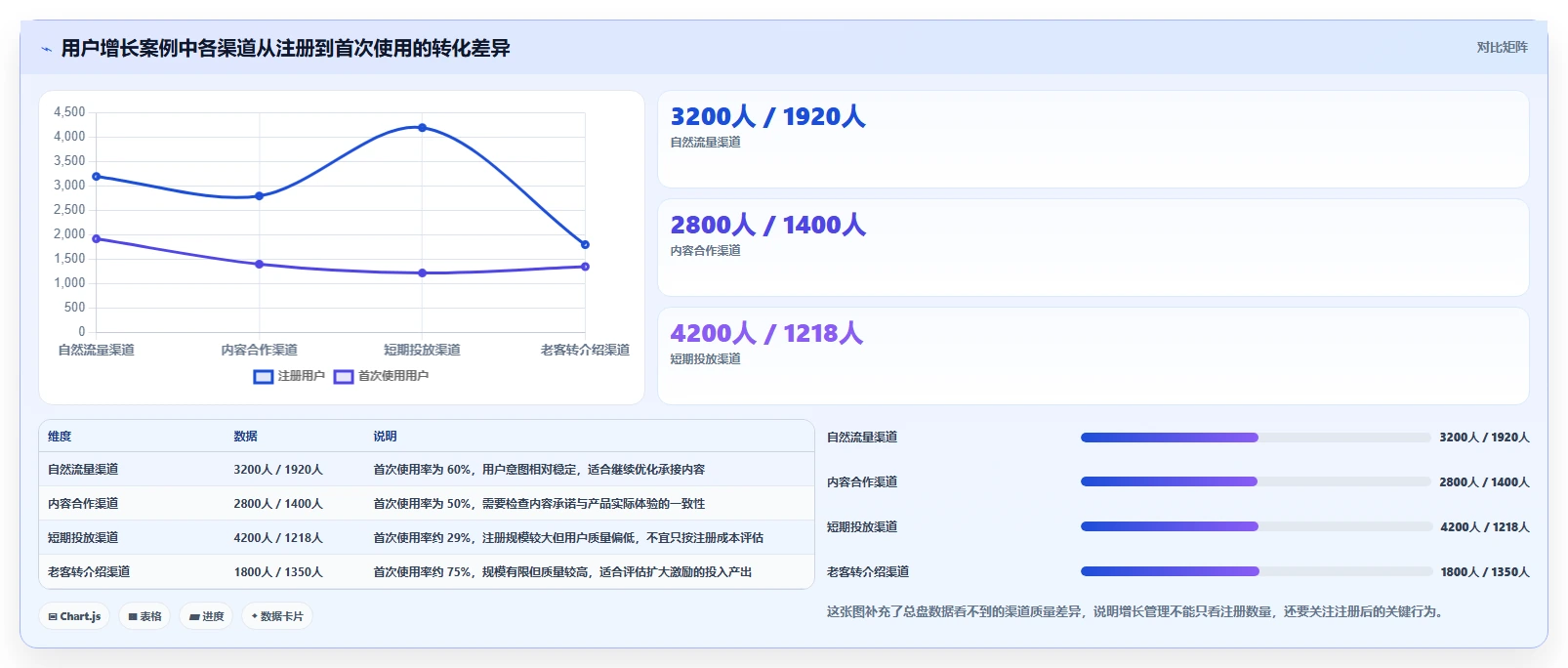Click the 1800人 / 1350人 value right of progress bar
Viewport: 1568px width, 668px height.
(1485, 572)
